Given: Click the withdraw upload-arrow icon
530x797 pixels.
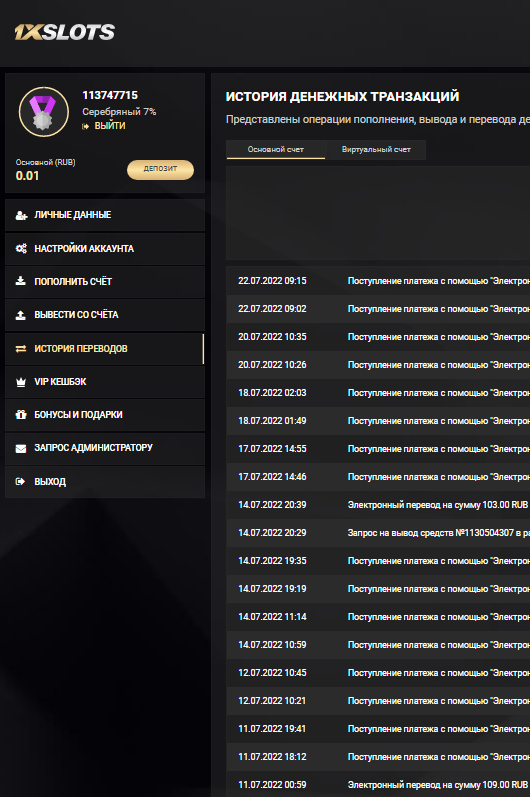Looking at the screenshot, I should coord(20,315).
